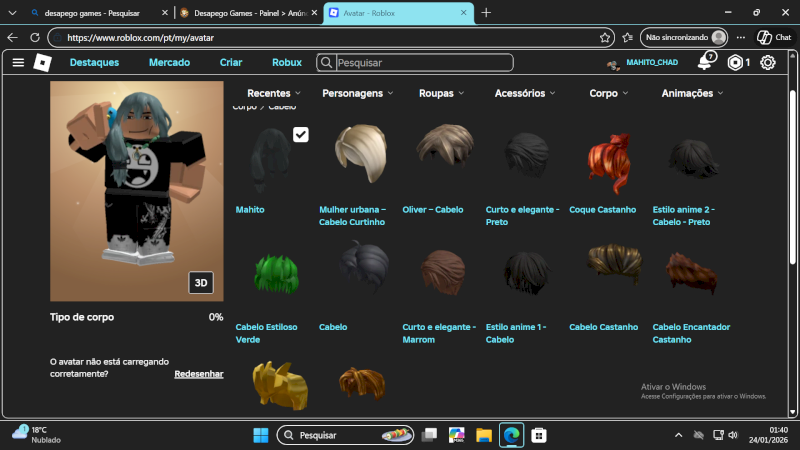
Task: Click the Roblox Pesquisar search field
Action: [422, 62]
